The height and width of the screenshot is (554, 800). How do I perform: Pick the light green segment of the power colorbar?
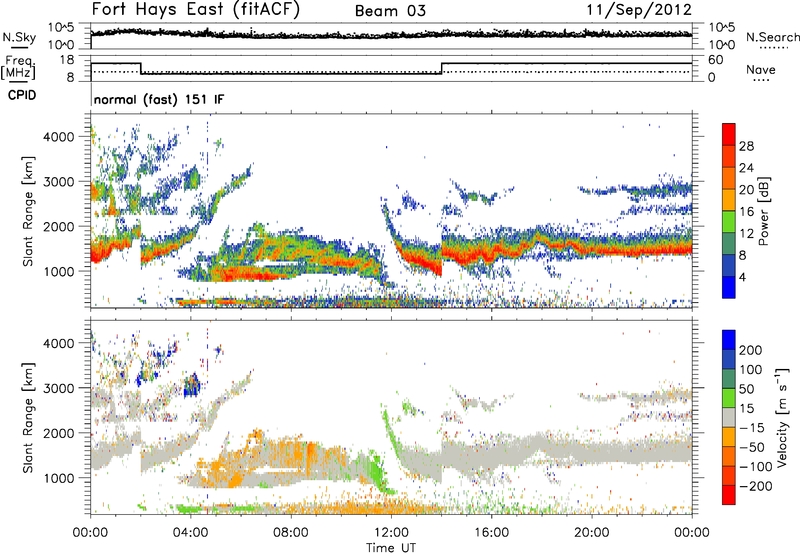click(729, 222)
